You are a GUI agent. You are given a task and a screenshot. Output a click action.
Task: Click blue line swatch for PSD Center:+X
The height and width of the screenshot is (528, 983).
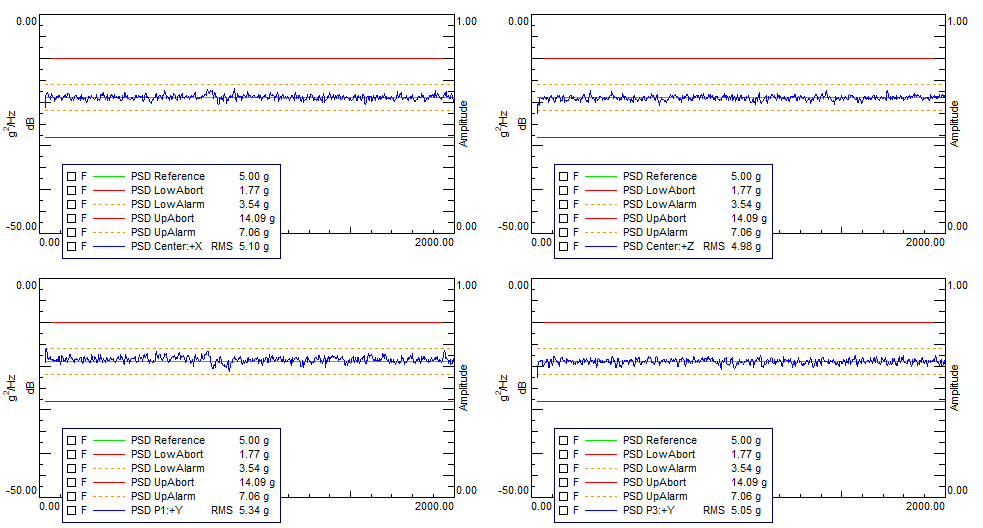coord(109,246)
